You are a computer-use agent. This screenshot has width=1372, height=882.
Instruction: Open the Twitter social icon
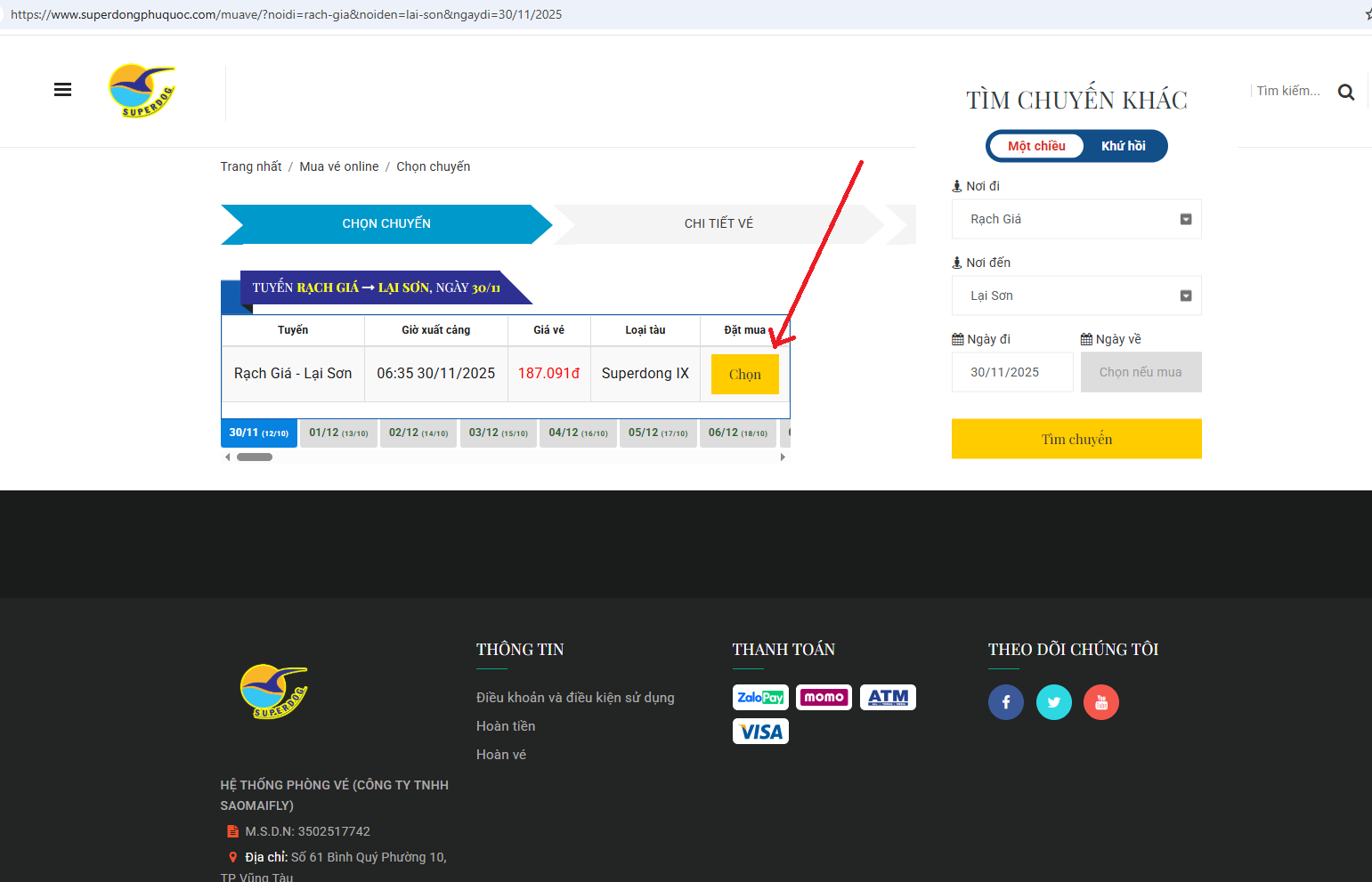[x=1053, y=702]
